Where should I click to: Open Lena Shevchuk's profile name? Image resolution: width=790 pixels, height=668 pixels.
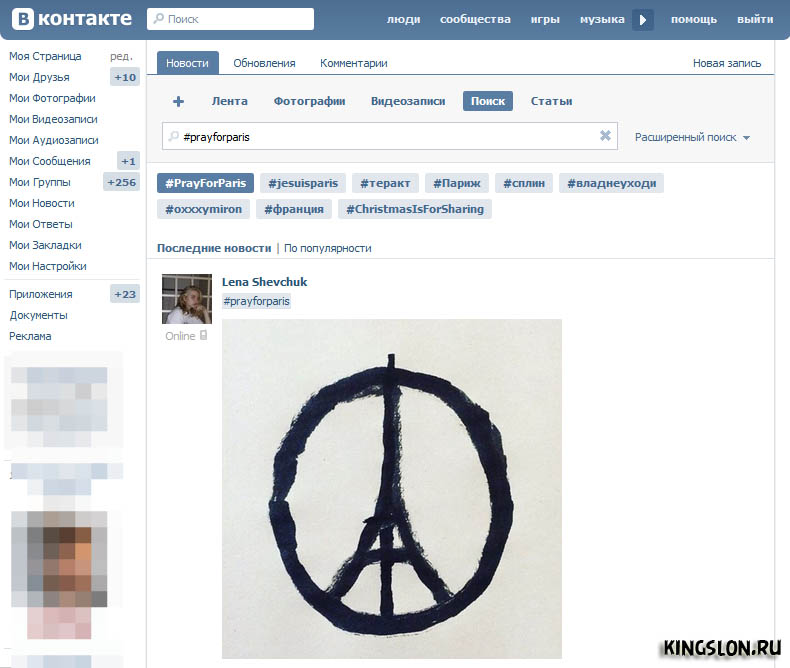(x=265, y=282)
